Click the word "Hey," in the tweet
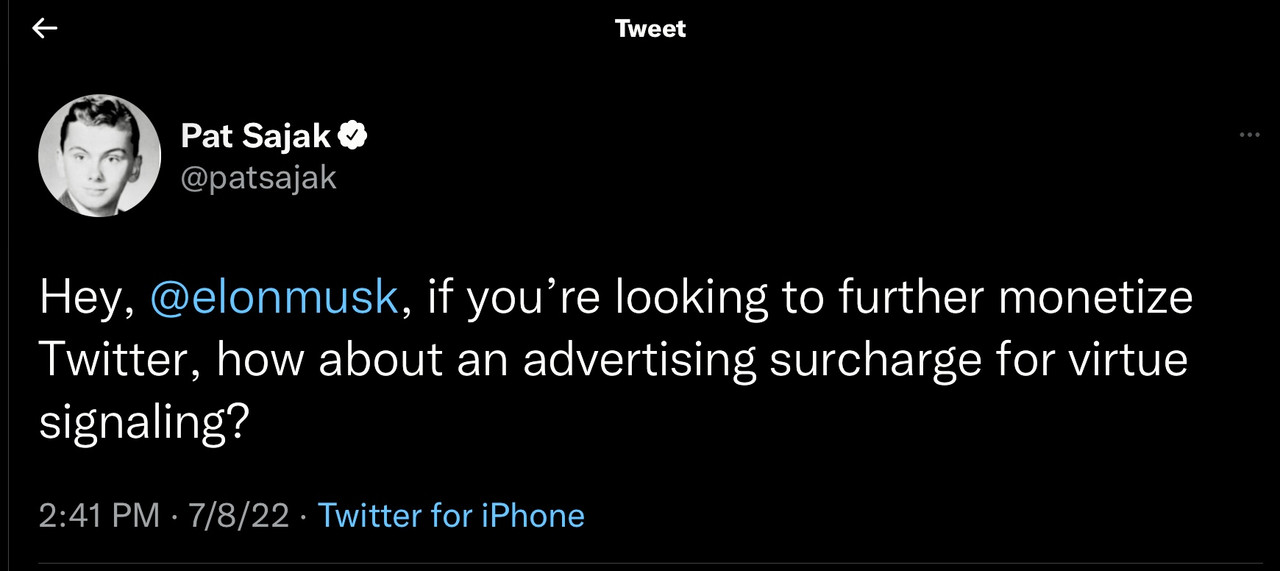The height and width of the screenshot is (571, 1280). pyautogui.click(x=86, y=299)
